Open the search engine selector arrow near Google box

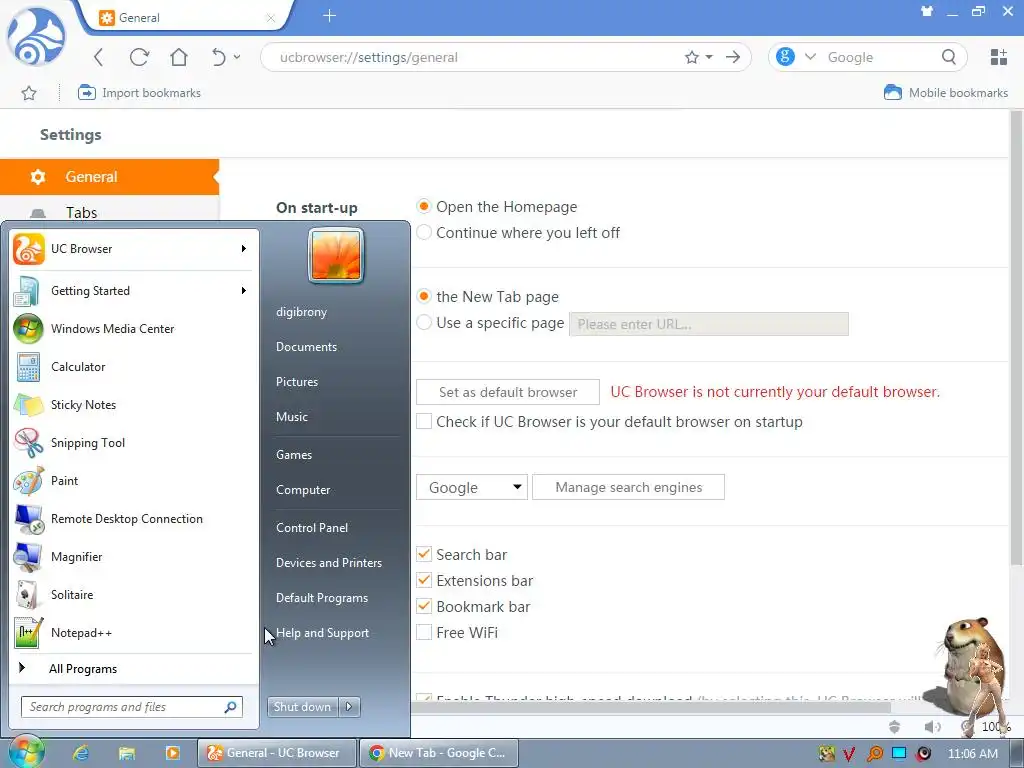[810, 57]
